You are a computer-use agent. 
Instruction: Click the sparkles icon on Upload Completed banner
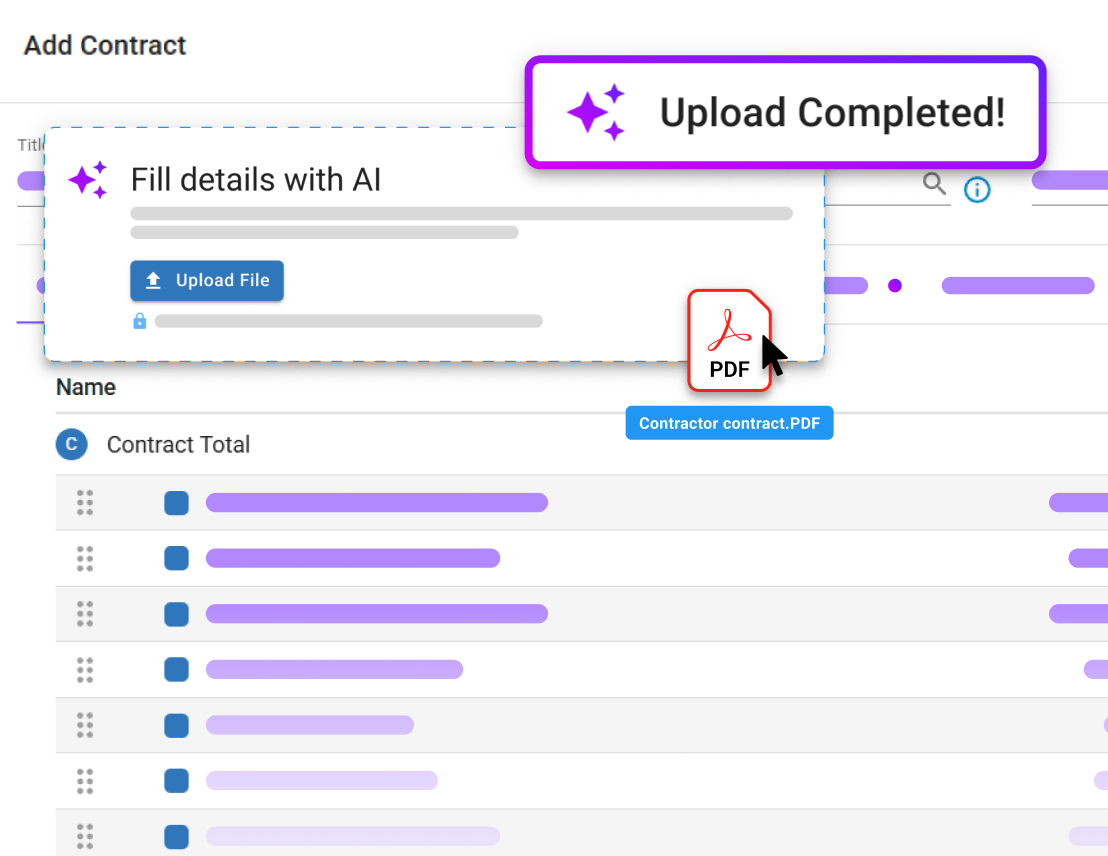pos(595,112)
